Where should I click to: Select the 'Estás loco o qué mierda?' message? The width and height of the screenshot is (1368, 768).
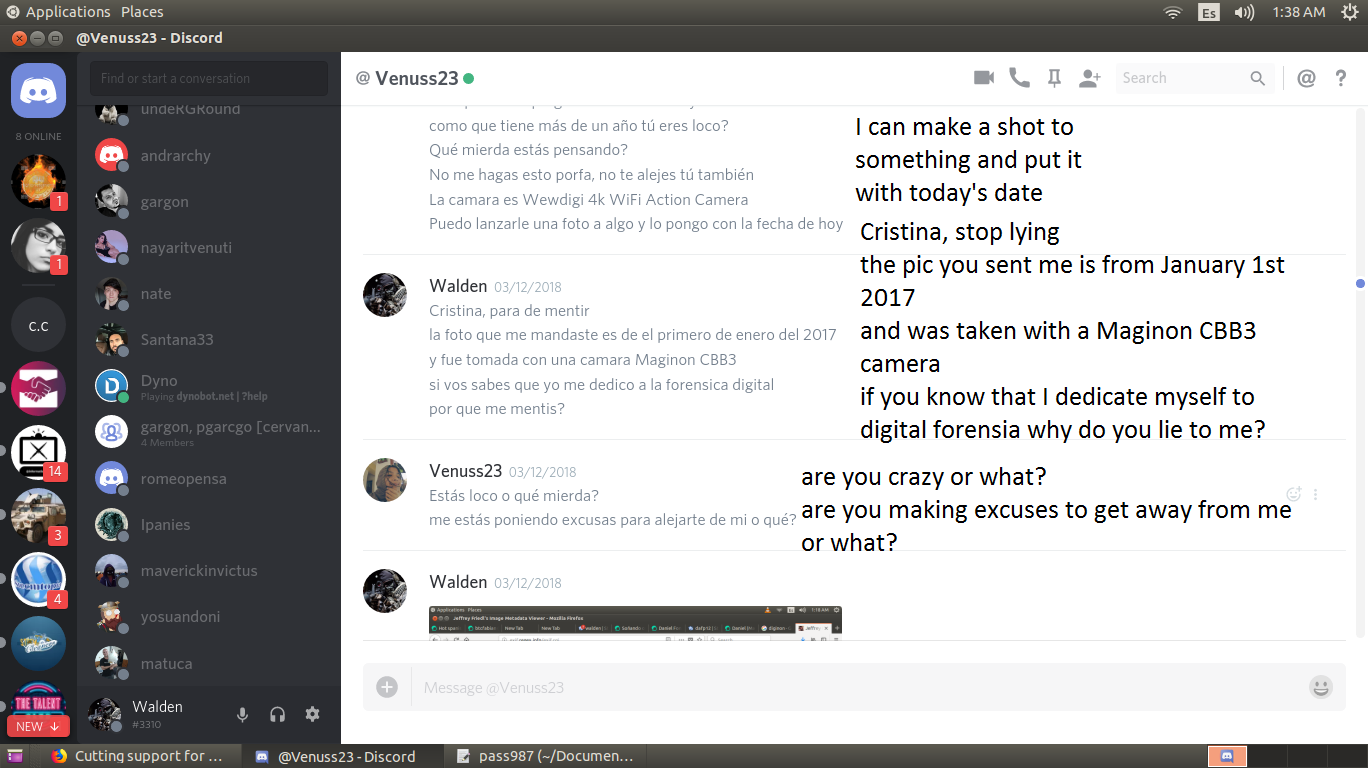(x=514, y=495)
